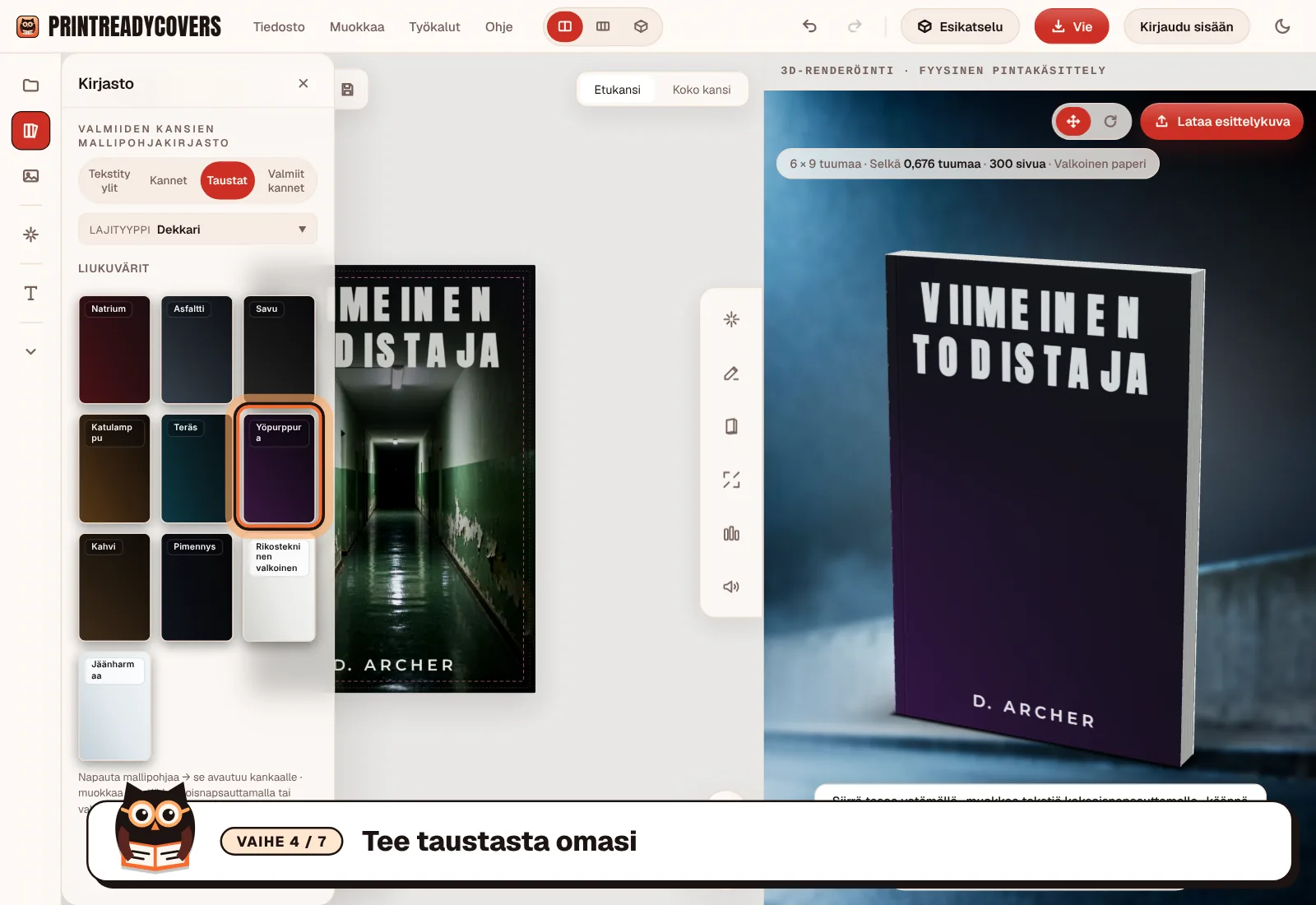Click the book page icon in canvas toolbar
The width and height of the screenshot is (1316, 905).
point(731,426)
